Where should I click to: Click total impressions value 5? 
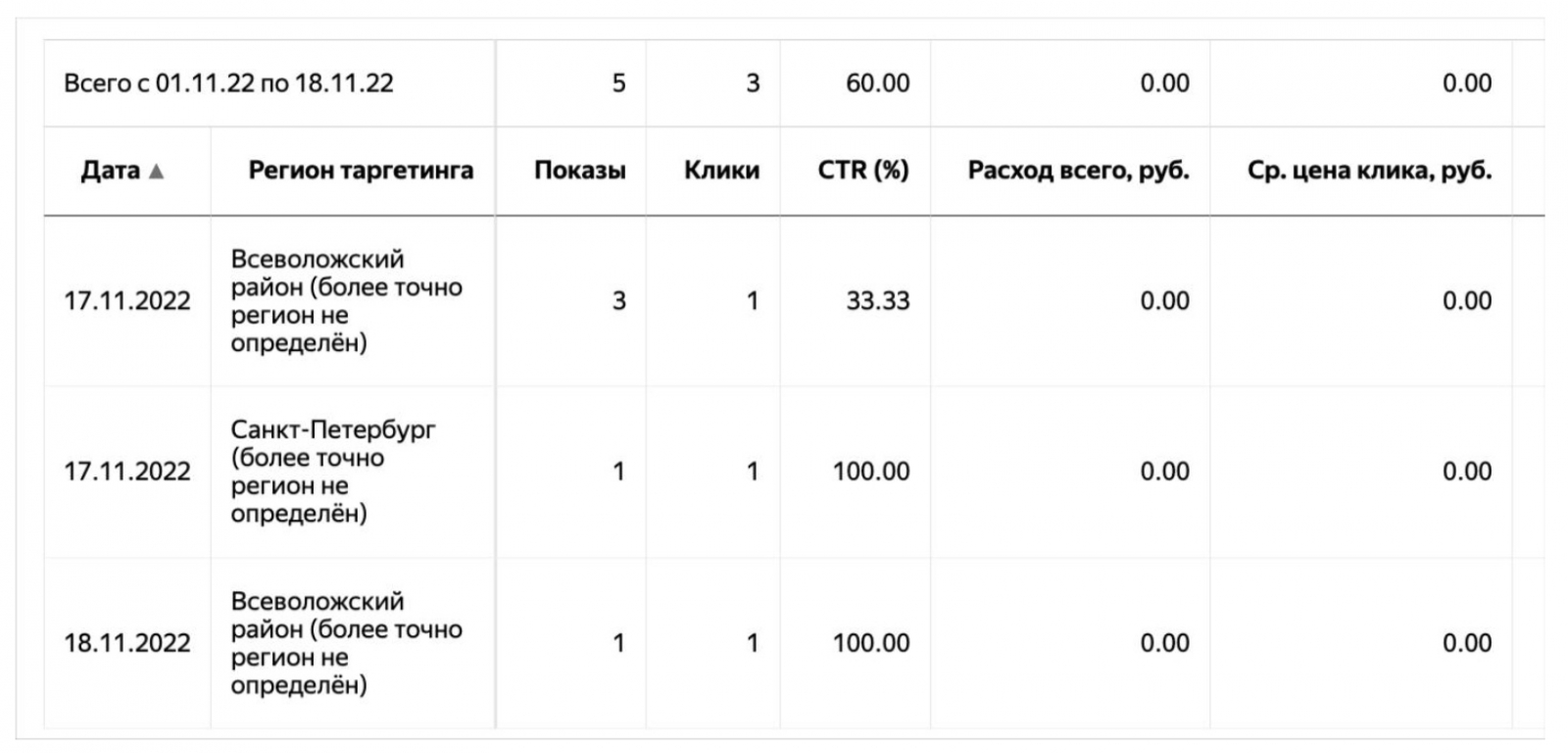tap(618, 83)
